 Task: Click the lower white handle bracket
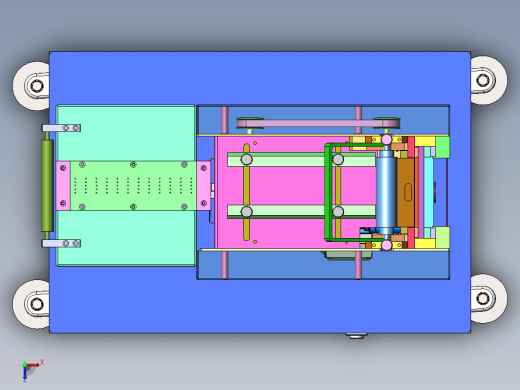(x=61, y=243)
